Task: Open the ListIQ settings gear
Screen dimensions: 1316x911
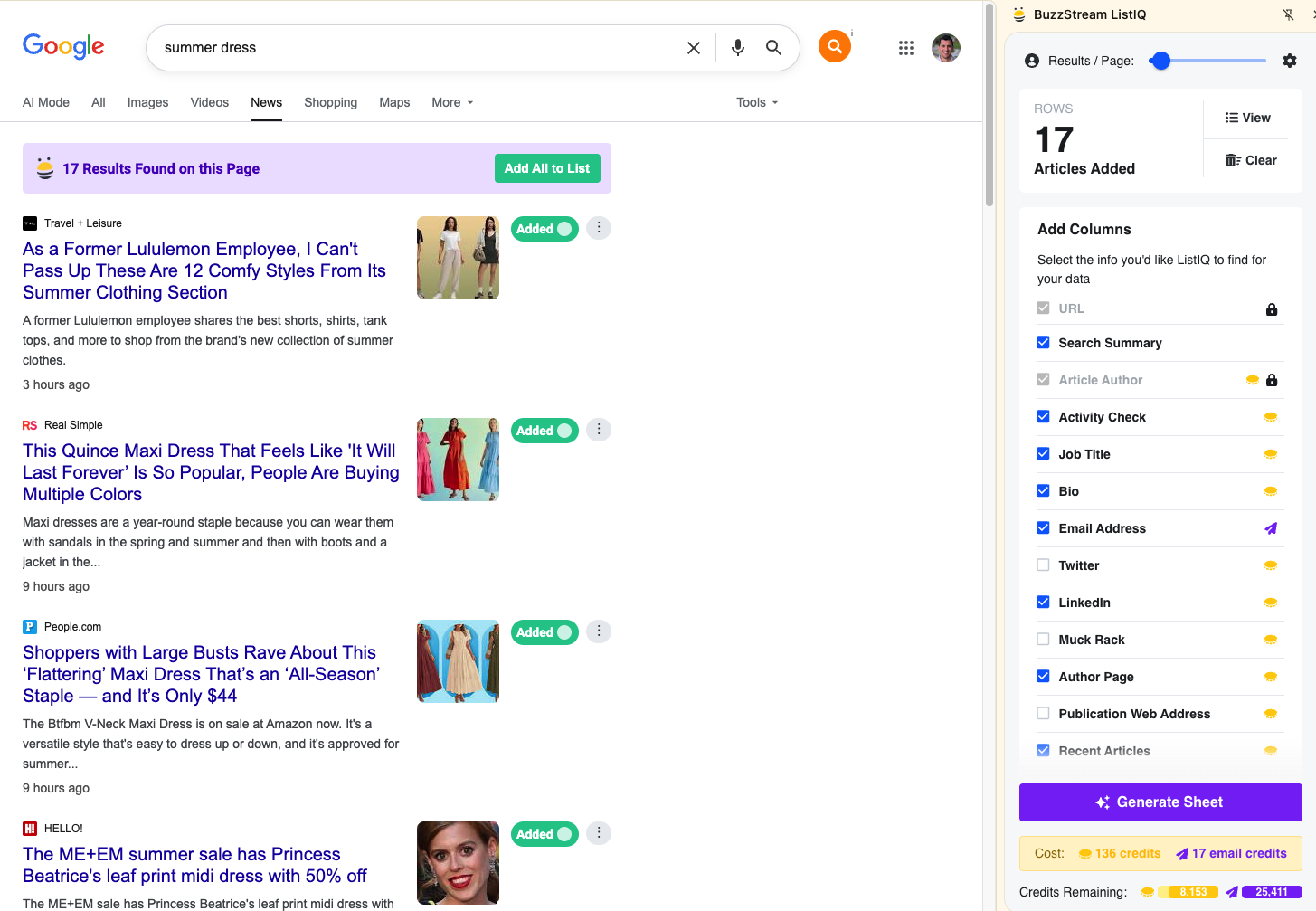Action: [1289, 61]
